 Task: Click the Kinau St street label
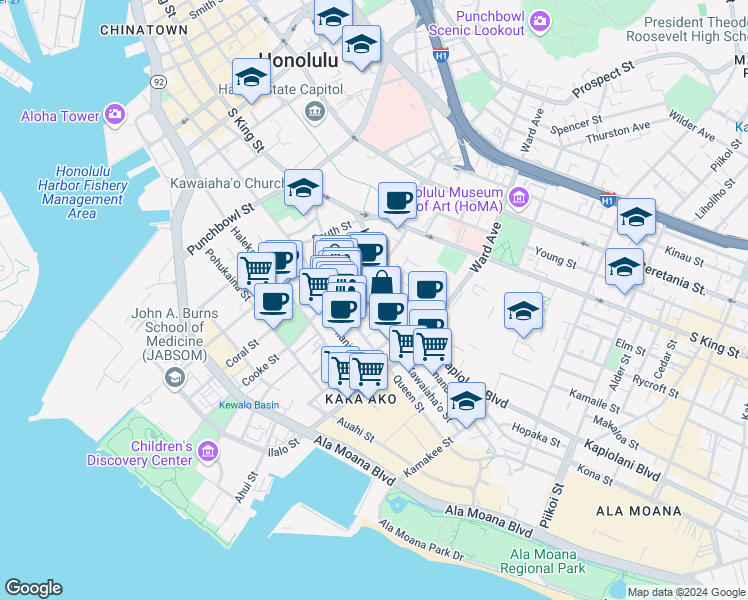pyautogui.click(x=685, y=256)
